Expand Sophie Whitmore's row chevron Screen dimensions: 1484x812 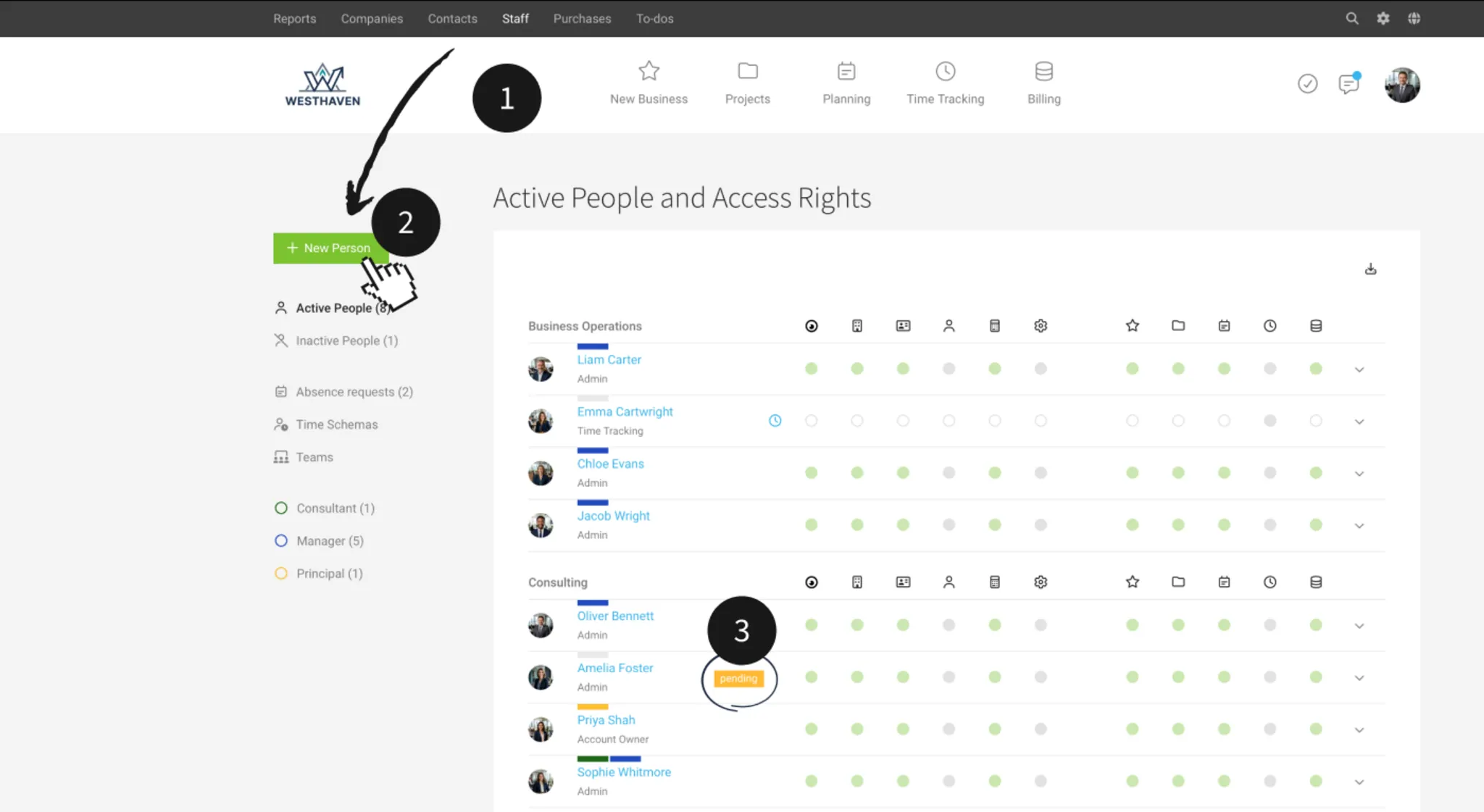coord(1359,782)
